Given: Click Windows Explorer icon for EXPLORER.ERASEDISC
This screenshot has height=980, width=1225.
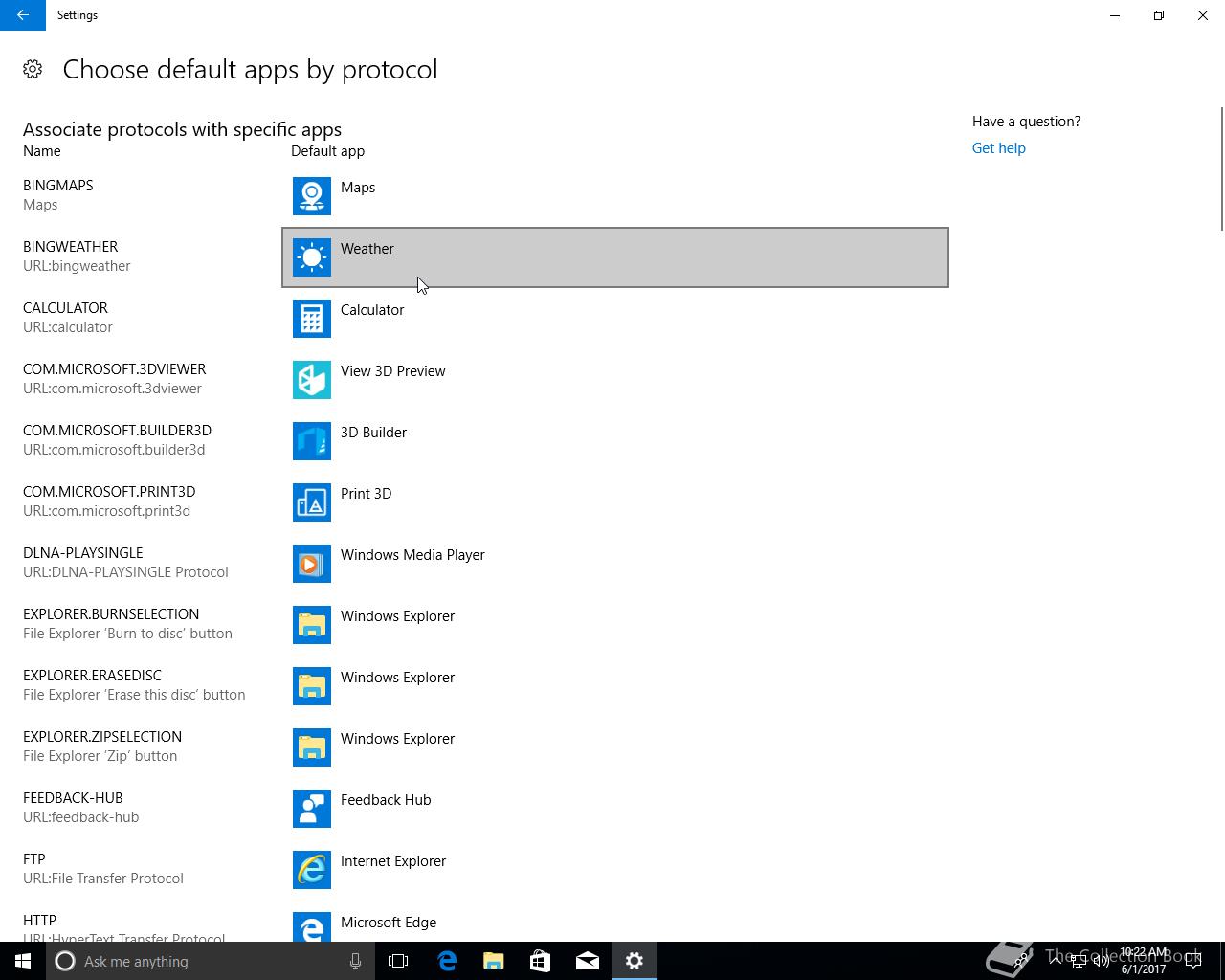Looking at the screenshot, I should click(x=312, y=686).
